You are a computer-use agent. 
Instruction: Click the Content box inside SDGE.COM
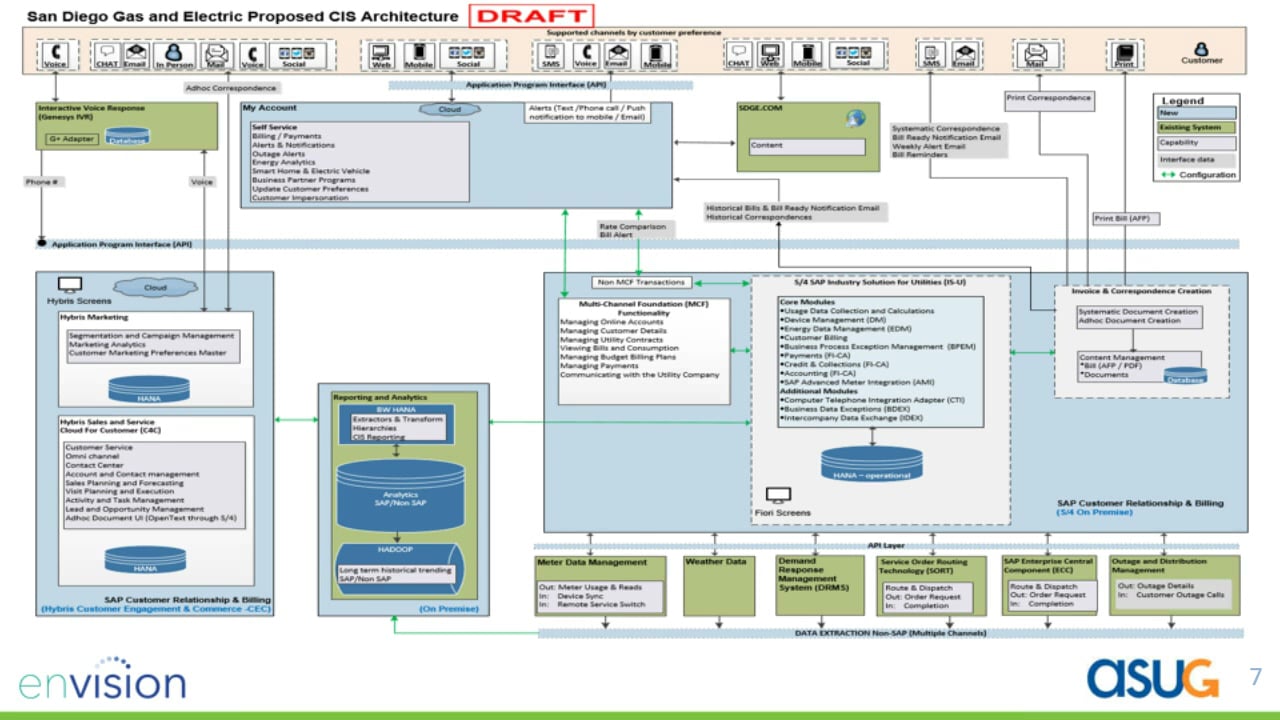pos(807,146)
